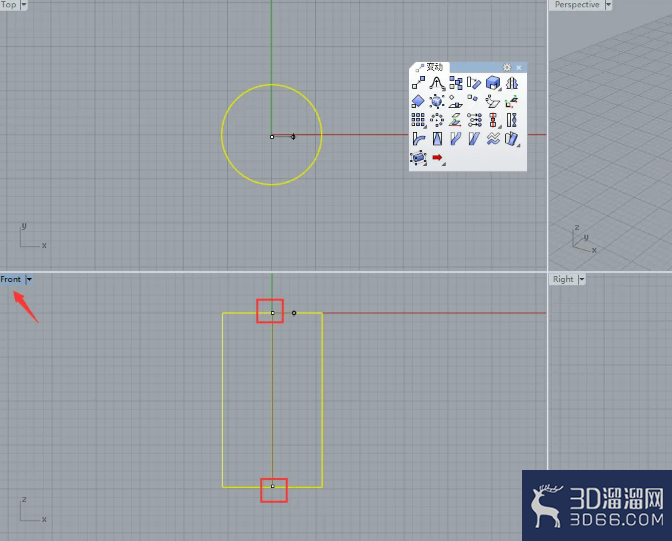Select the Copy objects tool
The width and height of the screenshot is (672, 541).
[x=456, y=82]
